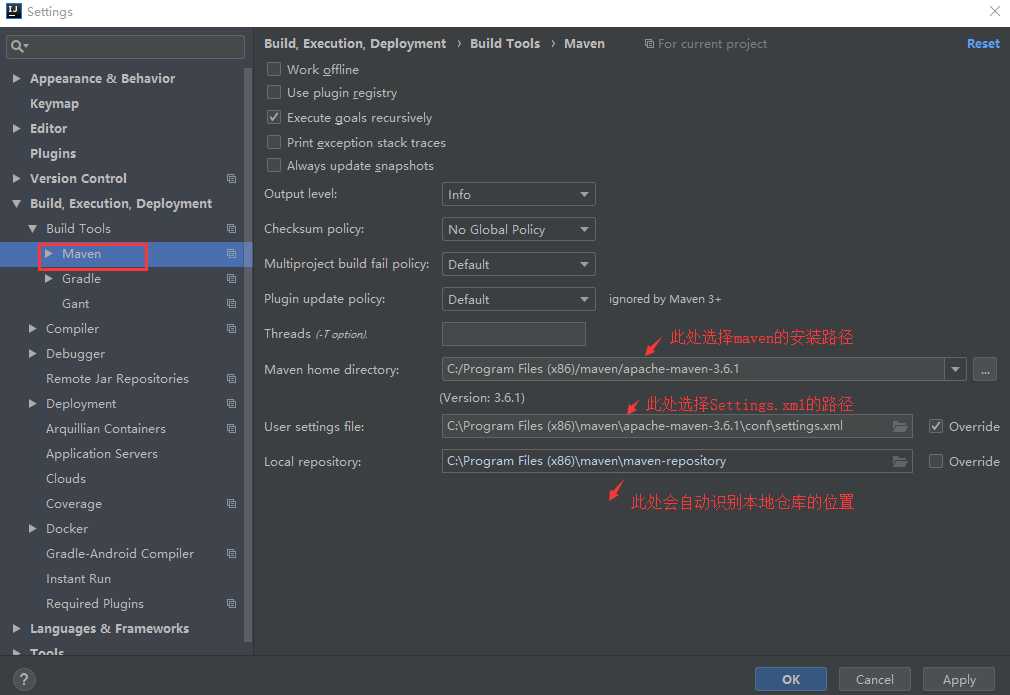Screen dimensions: 1010x695
Task: Click the project-level icon beside Deployment
Action: click(231, 404)
